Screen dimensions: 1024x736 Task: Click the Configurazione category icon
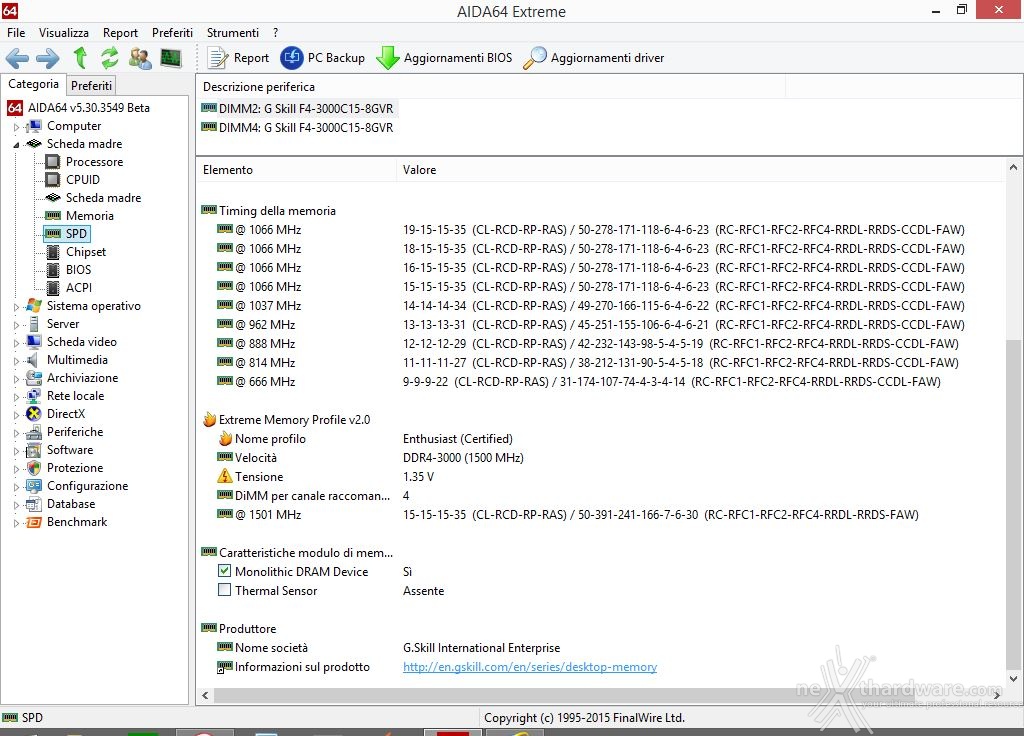[x=34, y=487]
